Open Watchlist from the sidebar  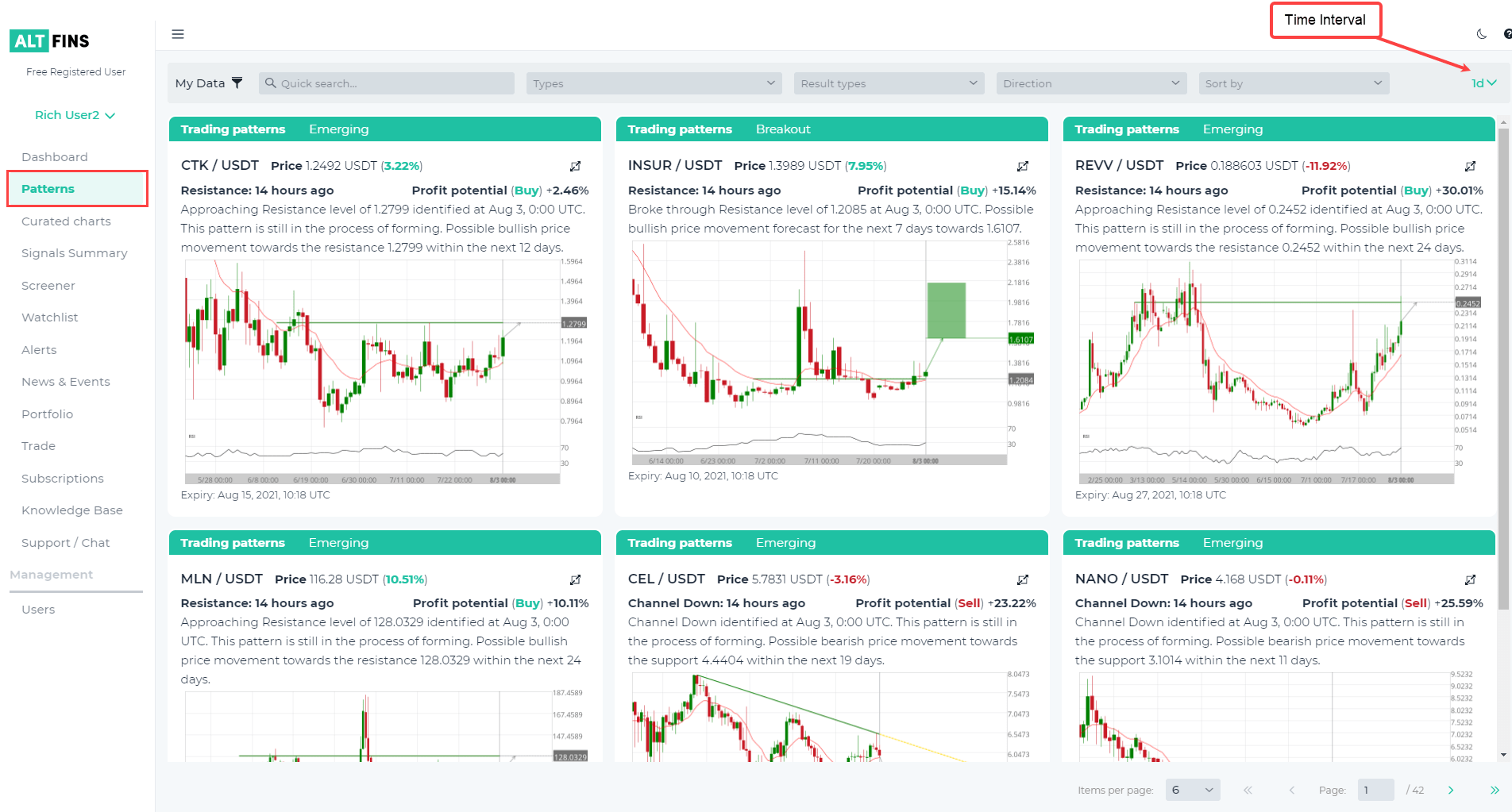tap(50, 317)
